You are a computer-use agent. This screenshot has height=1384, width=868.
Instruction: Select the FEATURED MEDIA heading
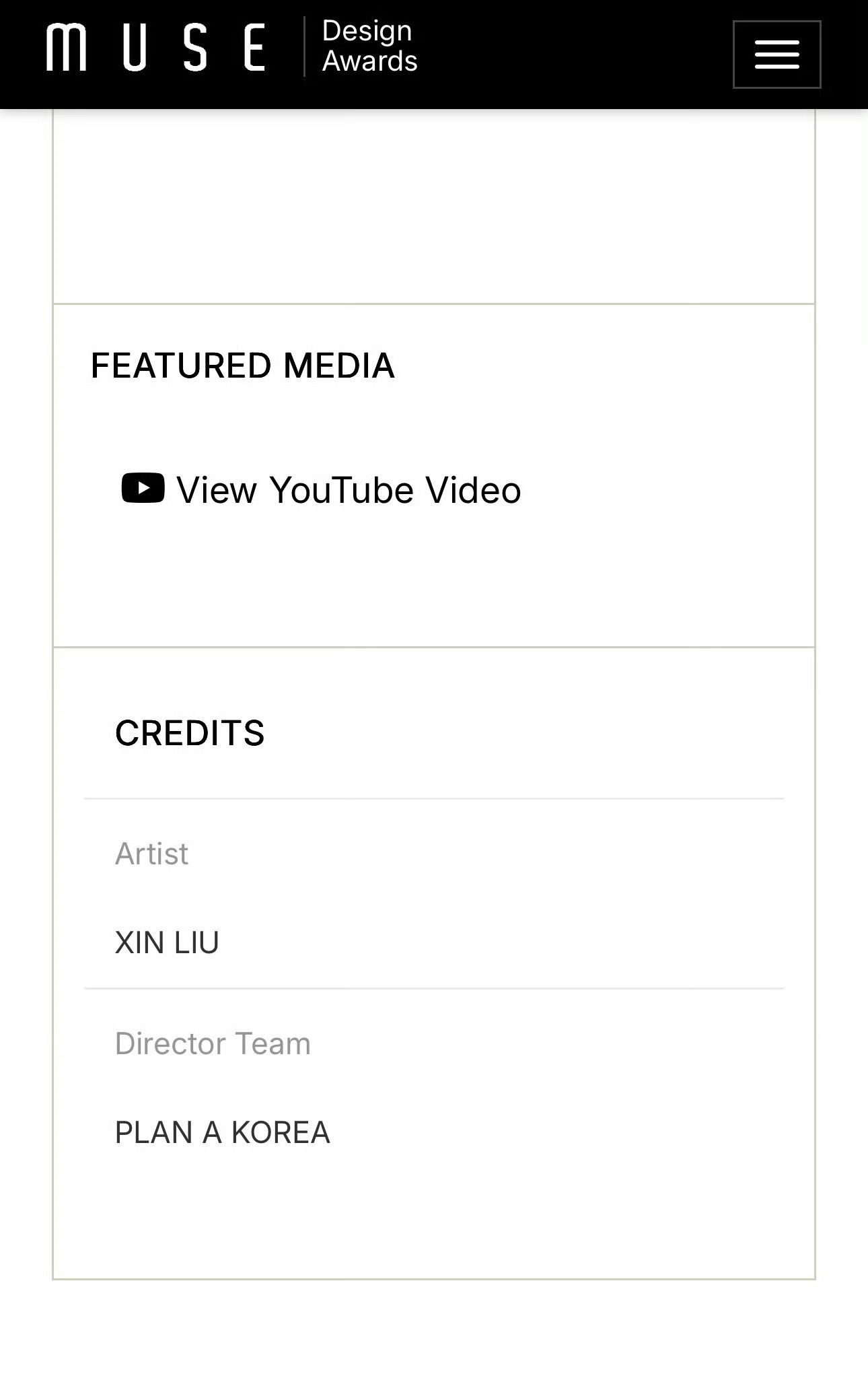[242, 366]
